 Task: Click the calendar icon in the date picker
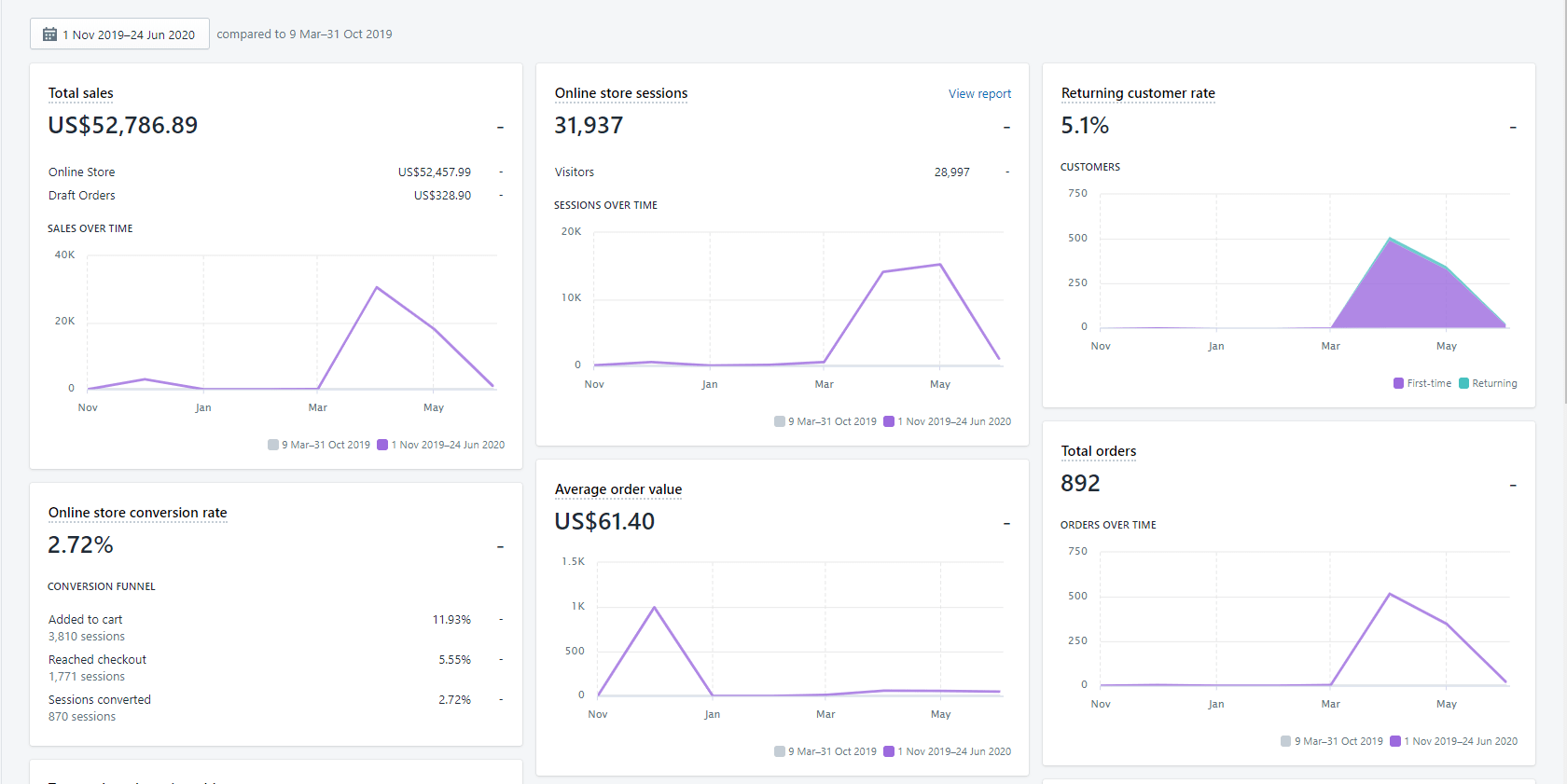pos(50,34)
